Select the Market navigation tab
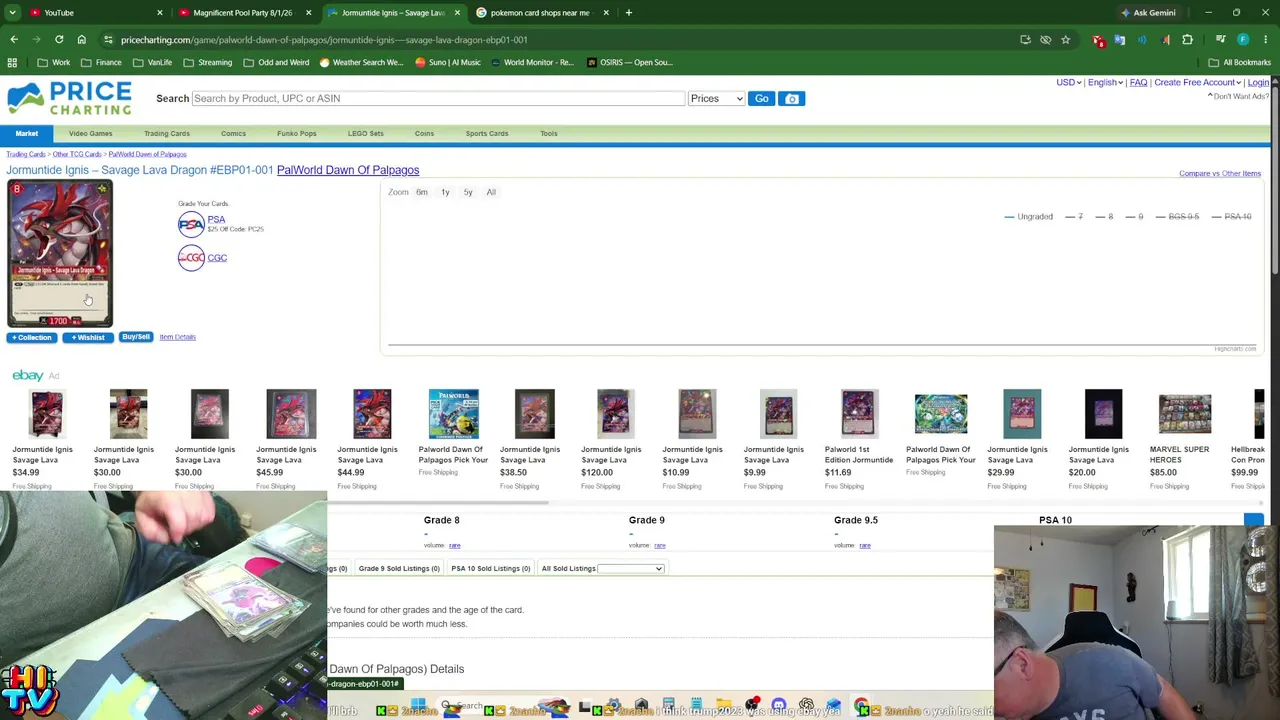This screenshot has height=720, width=1280. click(x=27, y=133)
